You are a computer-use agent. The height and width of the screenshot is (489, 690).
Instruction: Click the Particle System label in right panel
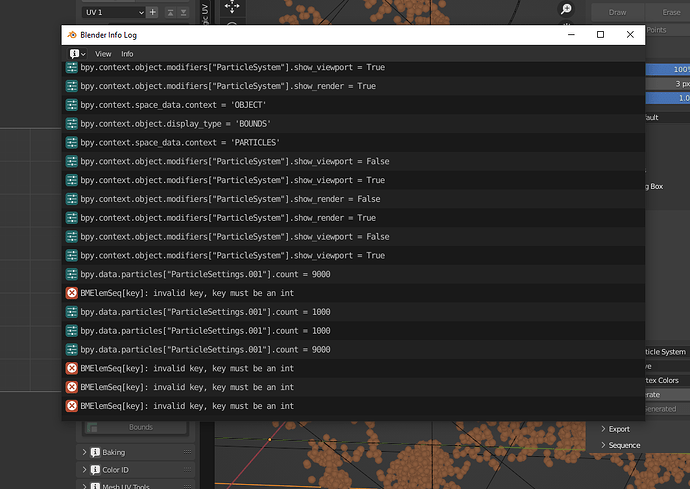pos(665,352)
